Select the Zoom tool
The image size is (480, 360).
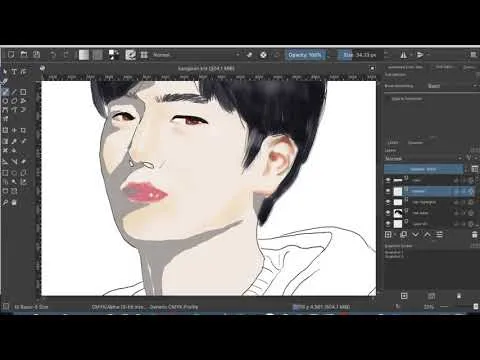(x=5, y=202)
